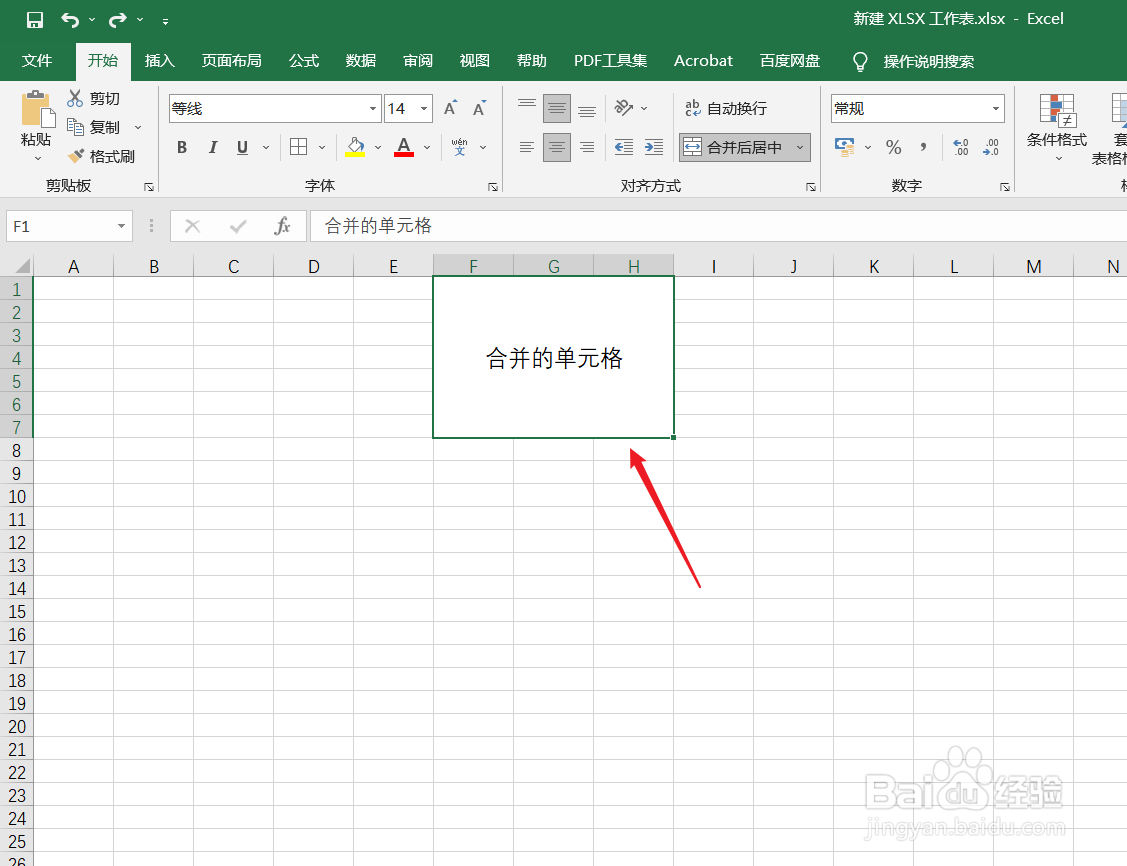The image size is (1127, 866).
Task: Click the 粘贴 paste icon
Action: tap(36, 109)
